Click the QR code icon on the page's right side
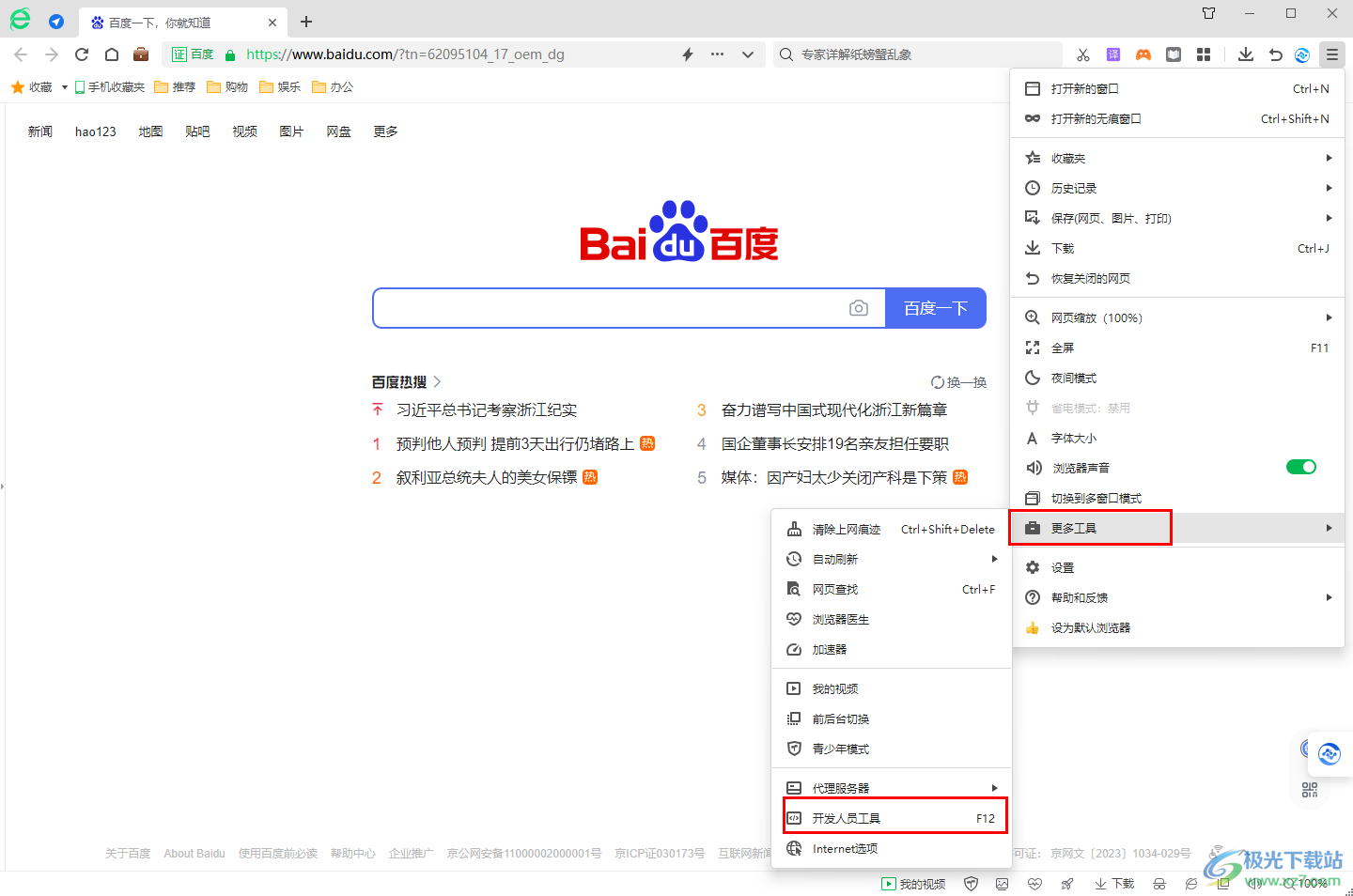The image size is (1353, 896). coord(1310,790)
